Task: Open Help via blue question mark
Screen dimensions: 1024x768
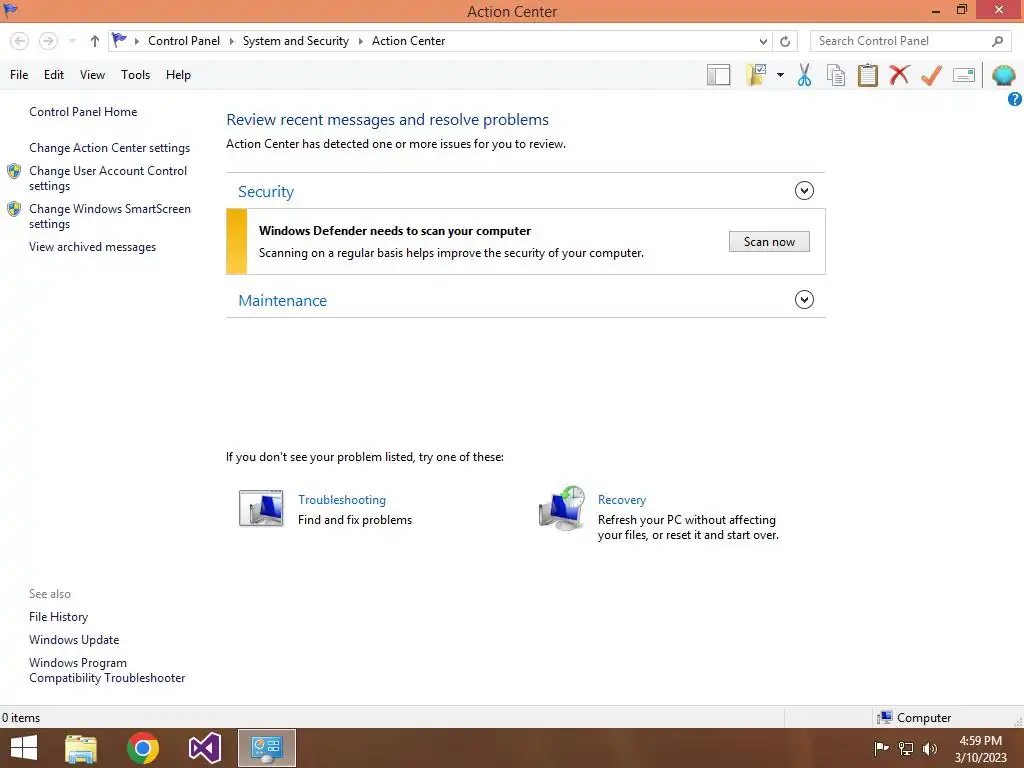Action: click(x=1015, y=99)
